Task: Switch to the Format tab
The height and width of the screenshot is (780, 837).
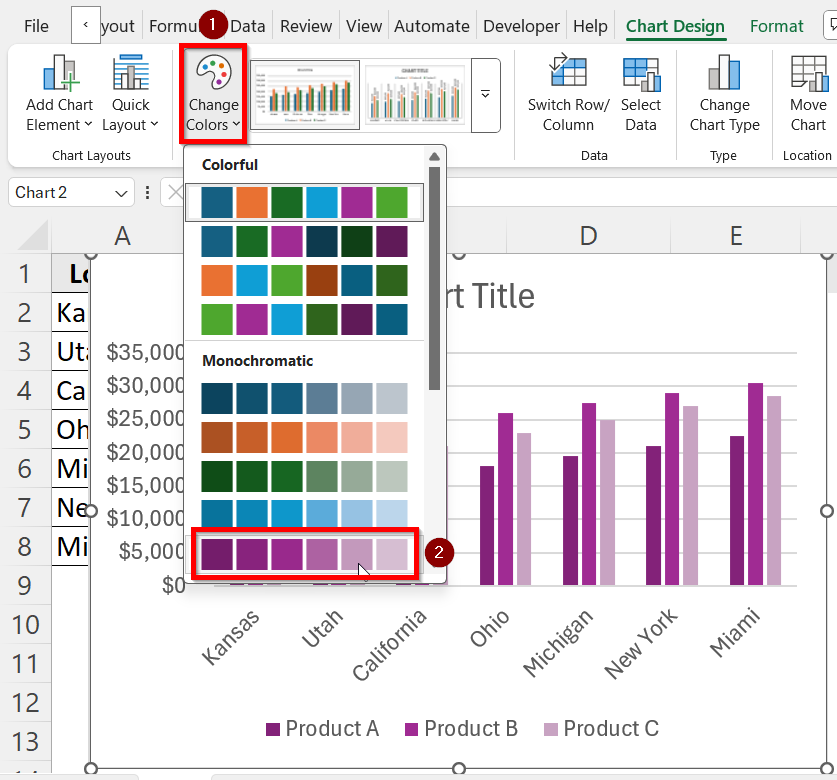Action: (776, 26)
